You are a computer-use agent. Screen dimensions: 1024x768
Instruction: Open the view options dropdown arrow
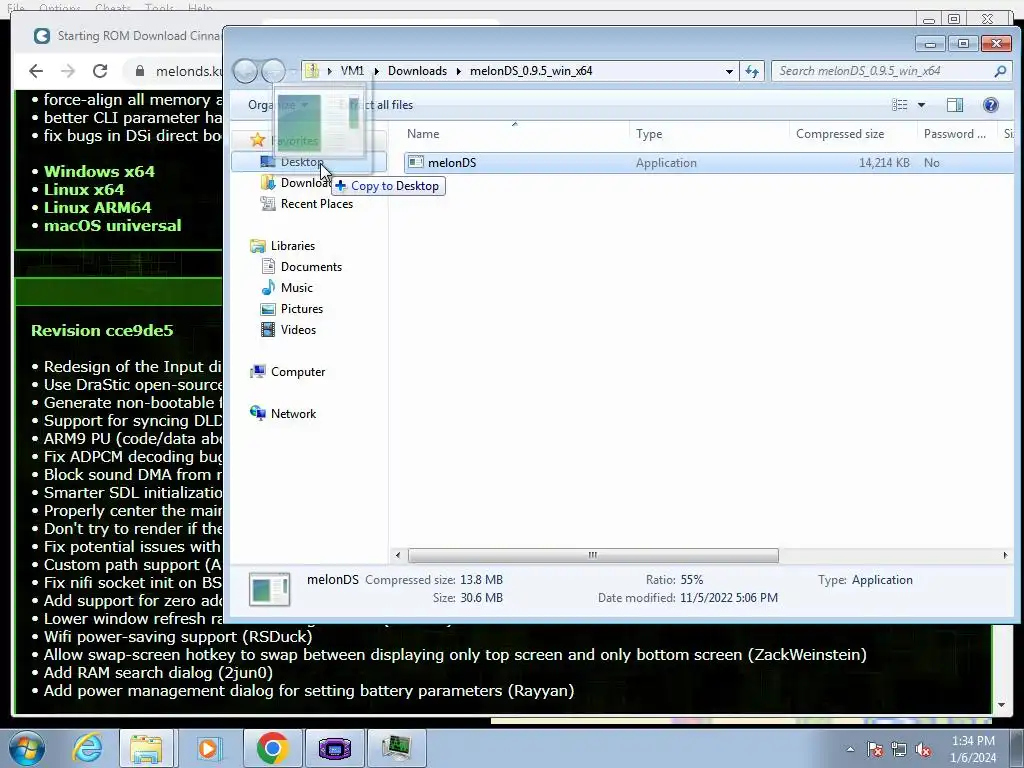pyautogui.click(x=921, y=104)
